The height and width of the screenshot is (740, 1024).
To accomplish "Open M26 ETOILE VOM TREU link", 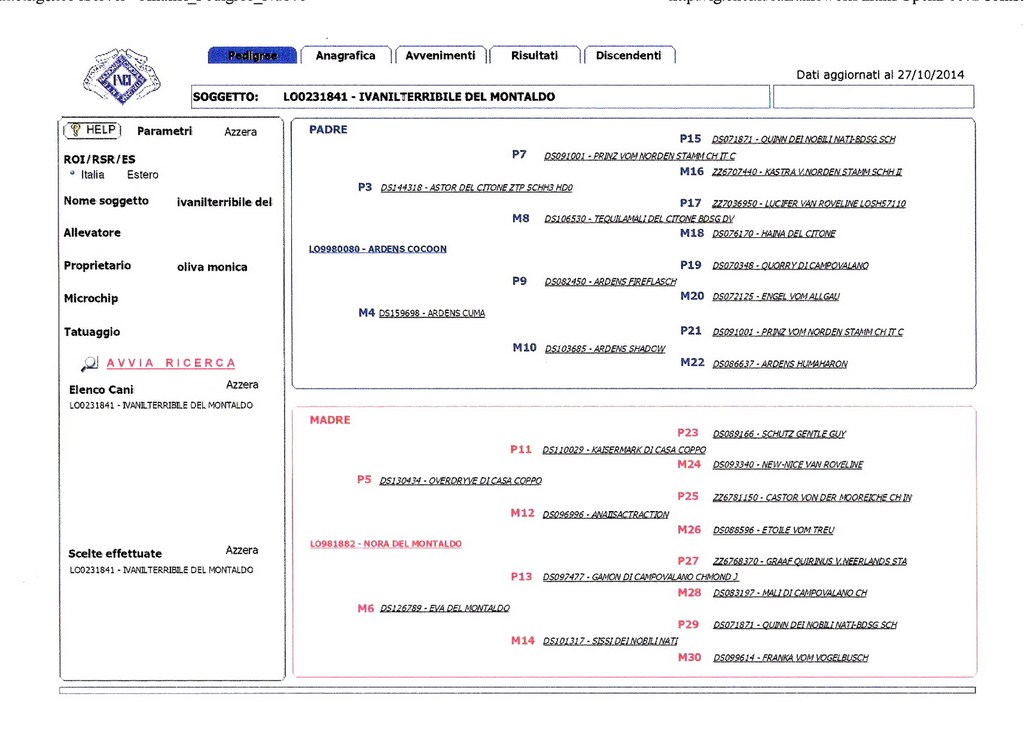I will click(773, 530).
